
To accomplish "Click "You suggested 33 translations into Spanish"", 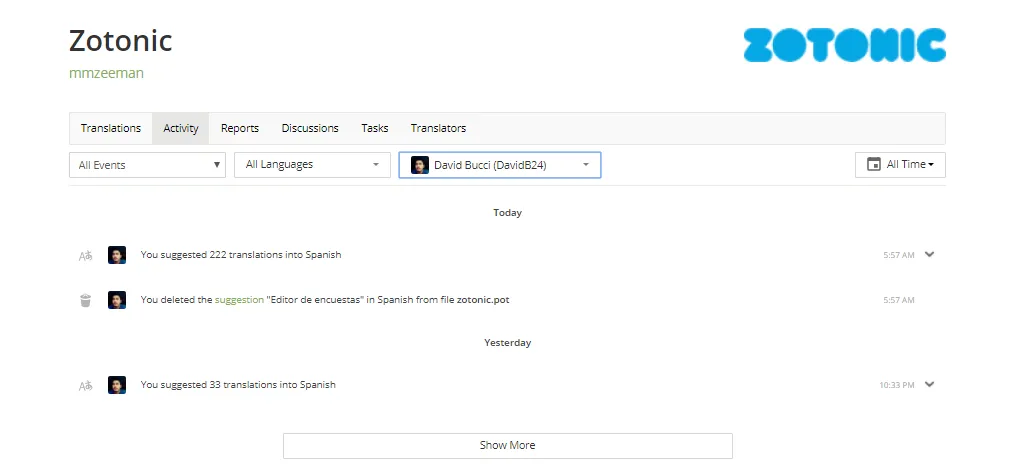I will click(x=238, y=385).
